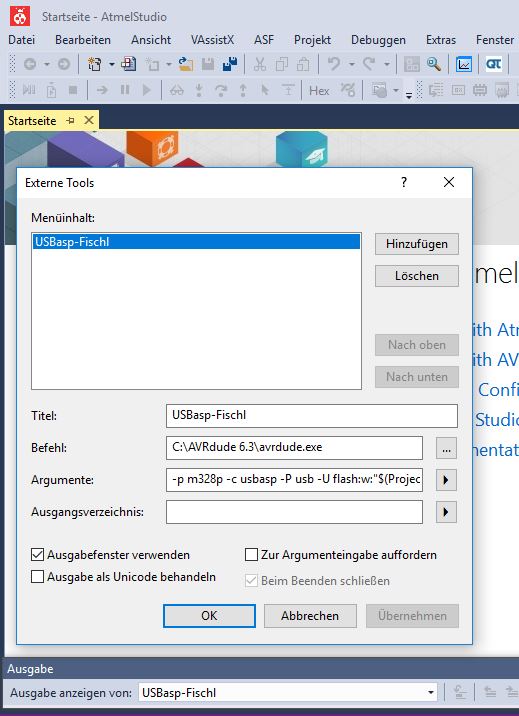Click the Open File folder icon
Viewport: 519px width, 716px height.
185,64
